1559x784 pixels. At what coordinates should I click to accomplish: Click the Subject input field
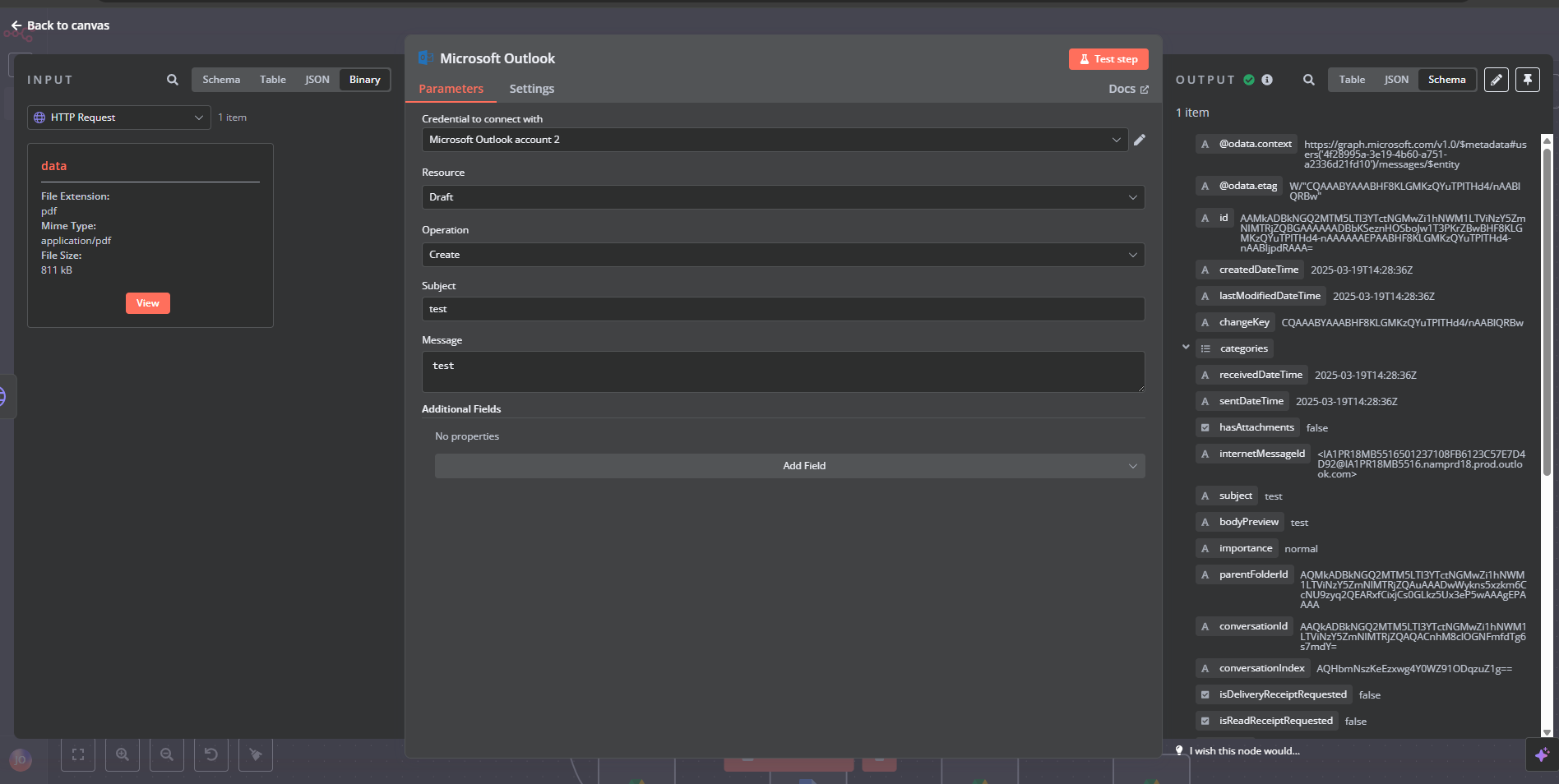pyautogui.click(x=783, y=309)
